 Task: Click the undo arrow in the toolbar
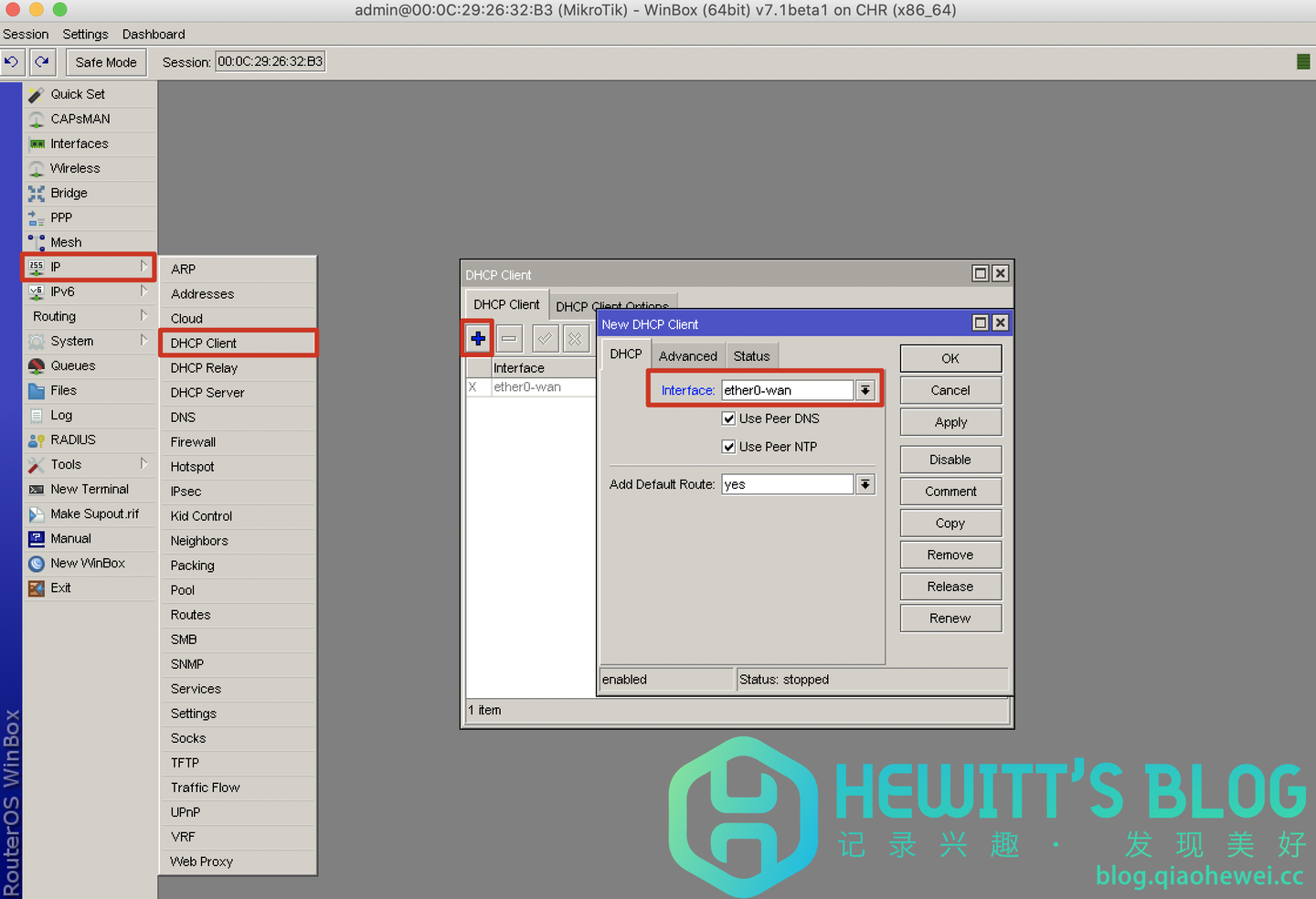pyautogui.click(x=12, y=62)
